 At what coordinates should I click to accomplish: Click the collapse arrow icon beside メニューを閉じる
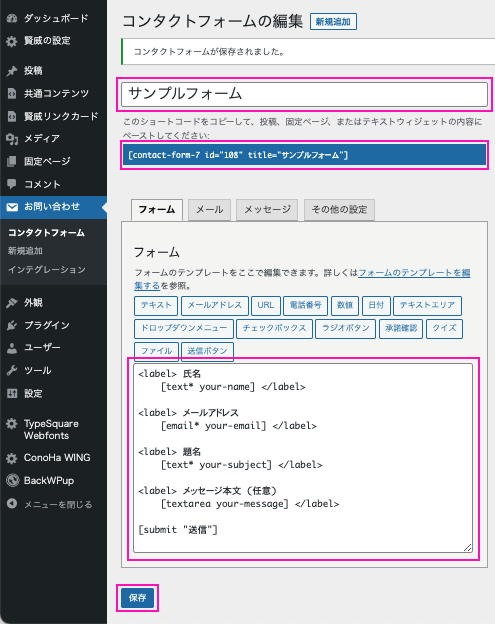12,504
